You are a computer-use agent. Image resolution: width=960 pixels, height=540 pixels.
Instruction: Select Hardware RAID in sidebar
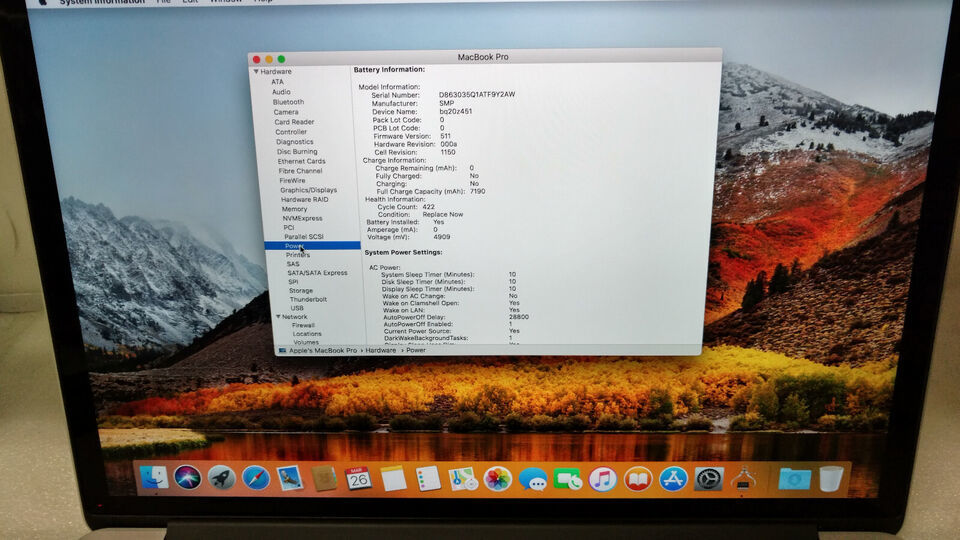click(x=304, y=199)
